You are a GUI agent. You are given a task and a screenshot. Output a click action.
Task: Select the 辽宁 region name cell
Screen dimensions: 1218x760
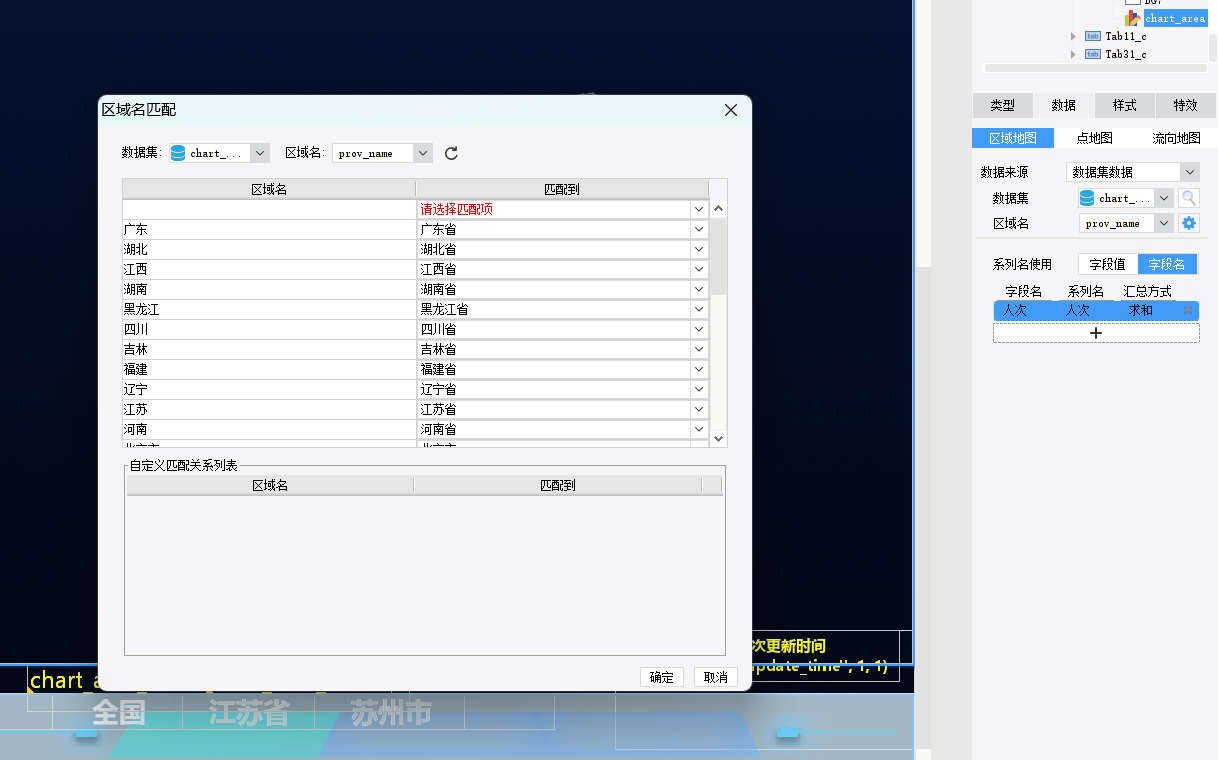pyautogui.click(x=269, y=389)
